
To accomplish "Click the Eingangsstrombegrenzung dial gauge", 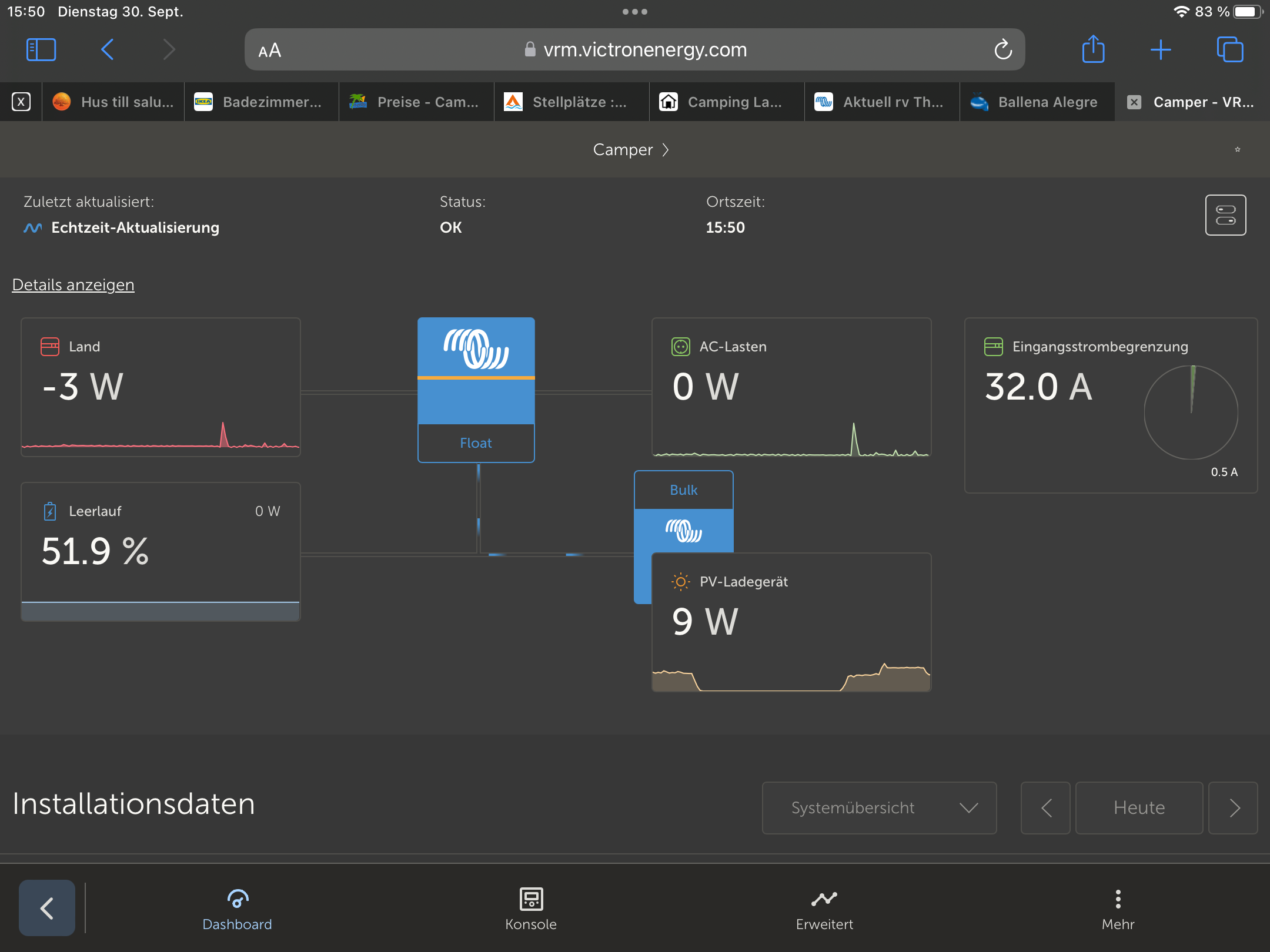I will click(1191, 413).
